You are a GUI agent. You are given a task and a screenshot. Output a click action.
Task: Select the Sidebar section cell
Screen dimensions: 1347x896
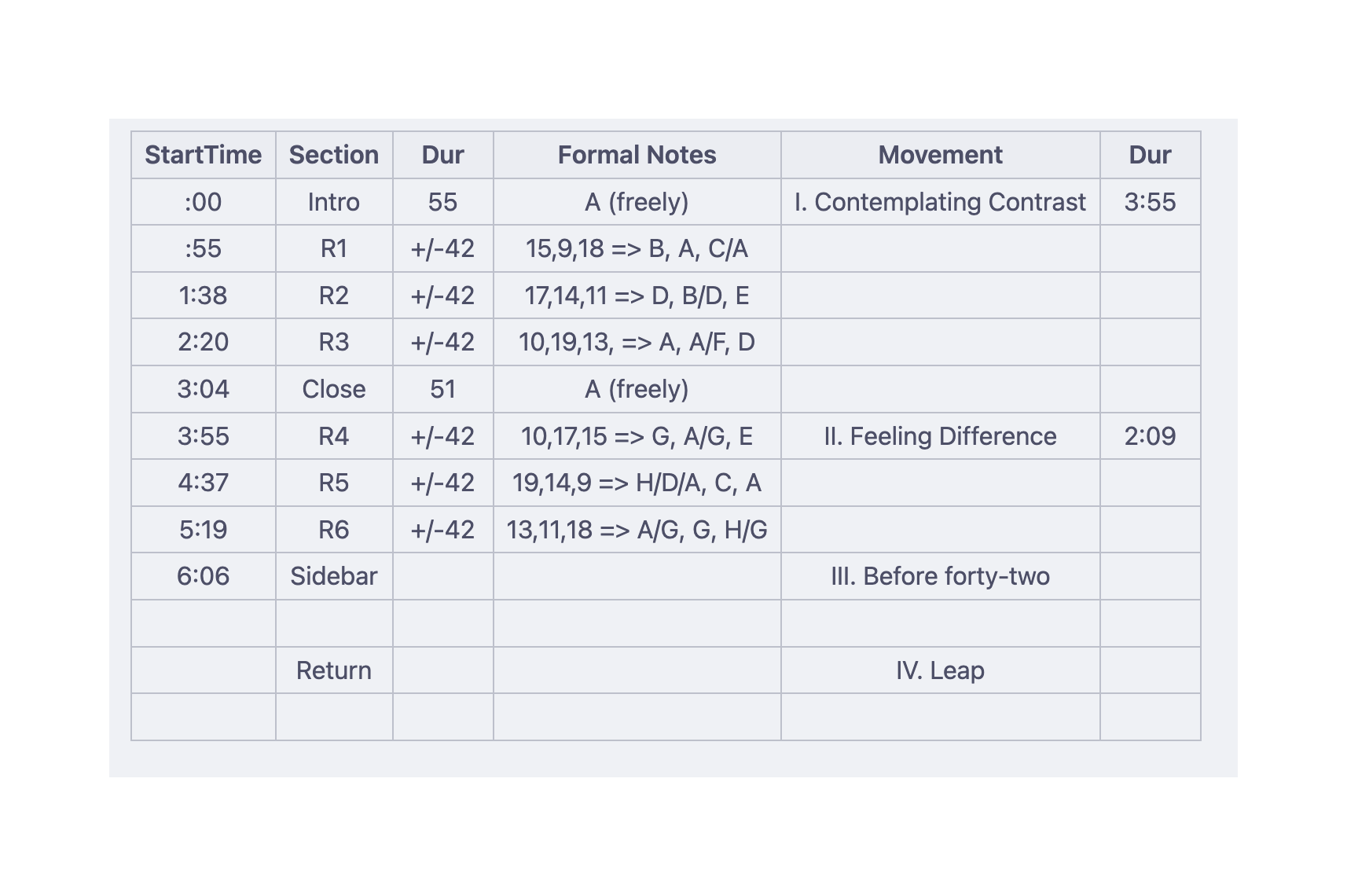click(x=334, y=576)
